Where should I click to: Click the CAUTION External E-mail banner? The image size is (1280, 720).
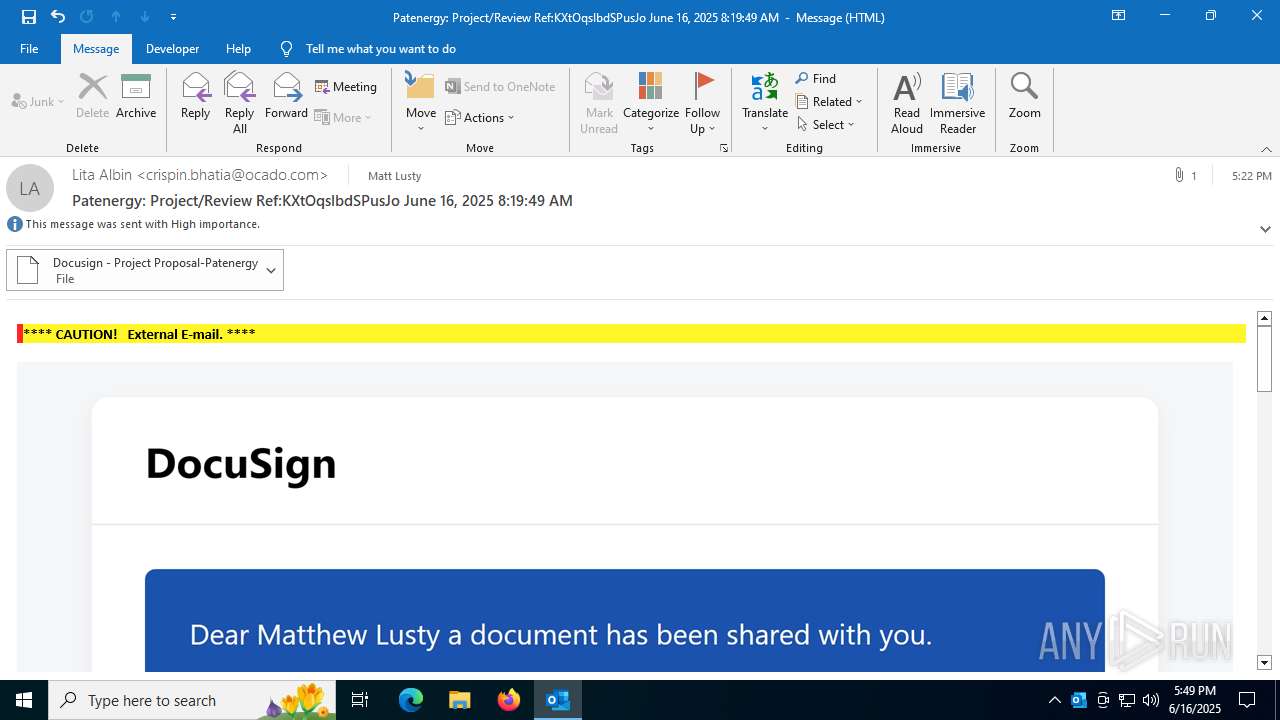click(632, 334)
